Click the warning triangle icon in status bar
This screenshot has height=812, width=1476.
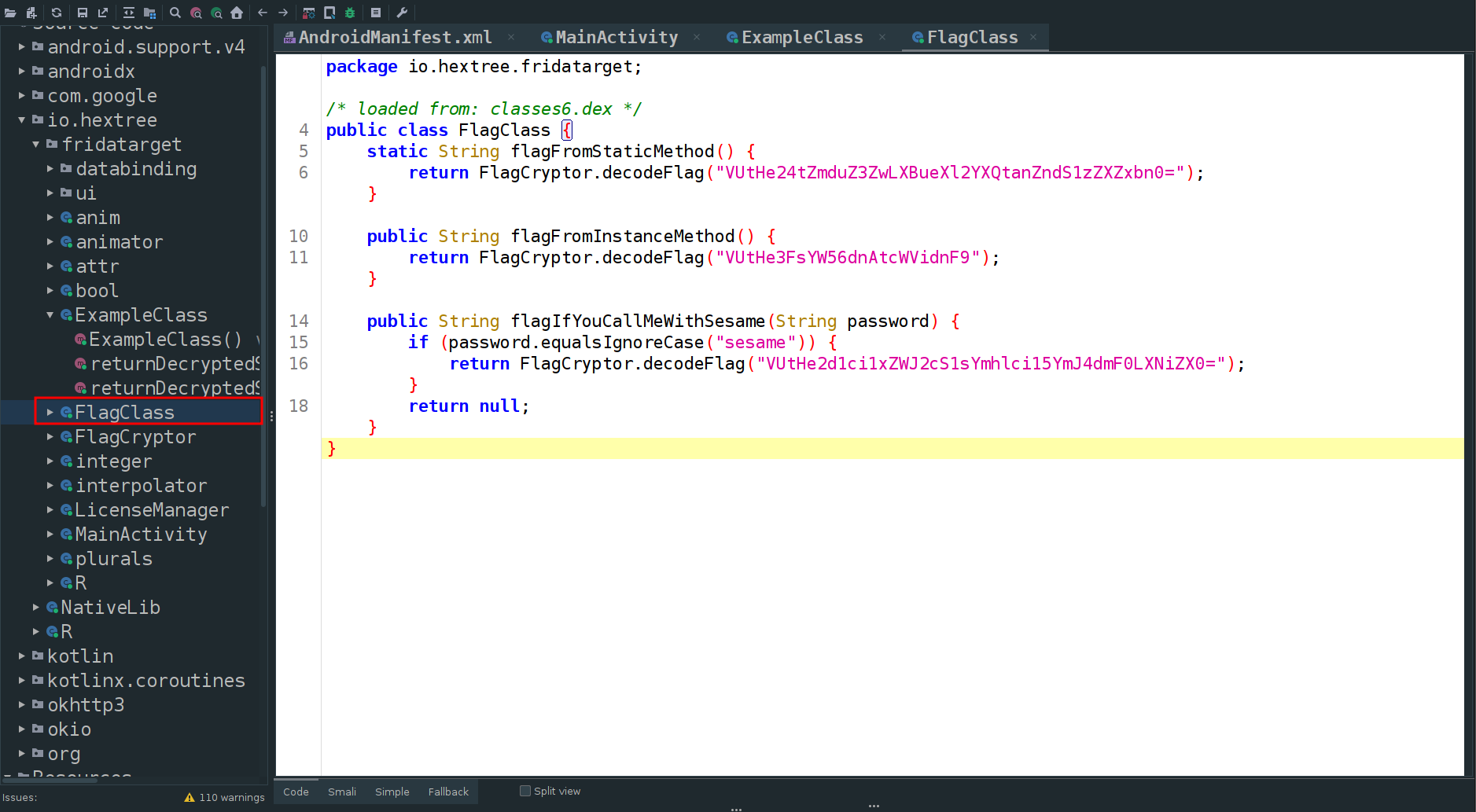pos(190,797)
